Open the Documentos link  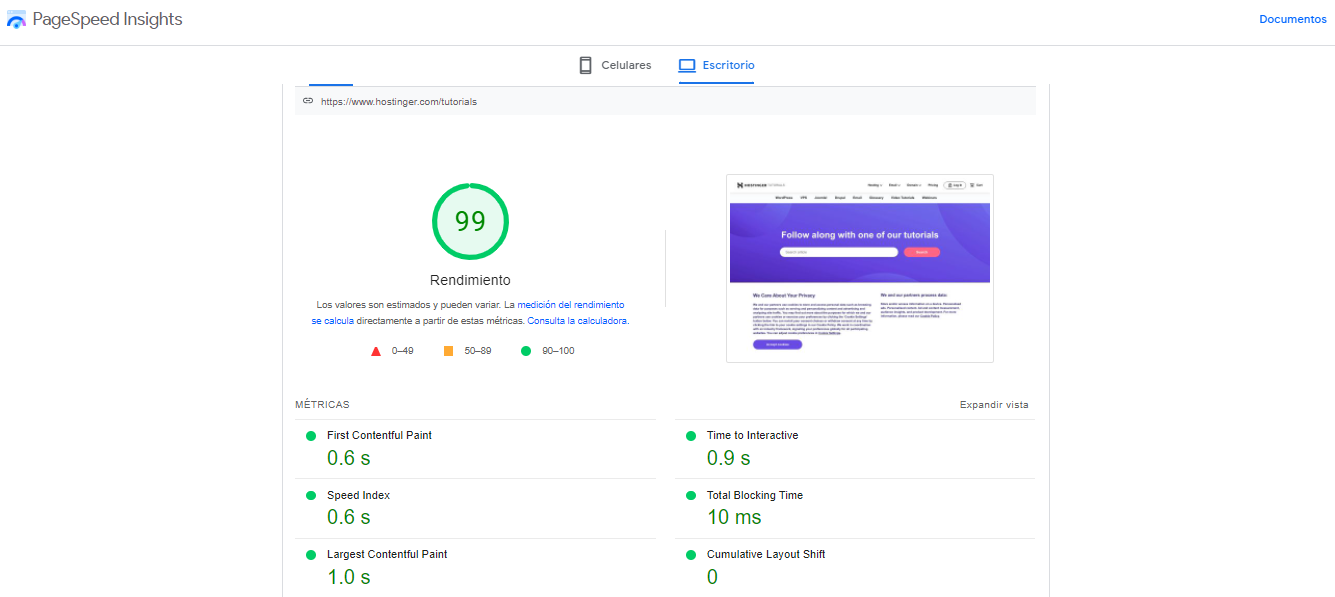(1292, 18)
